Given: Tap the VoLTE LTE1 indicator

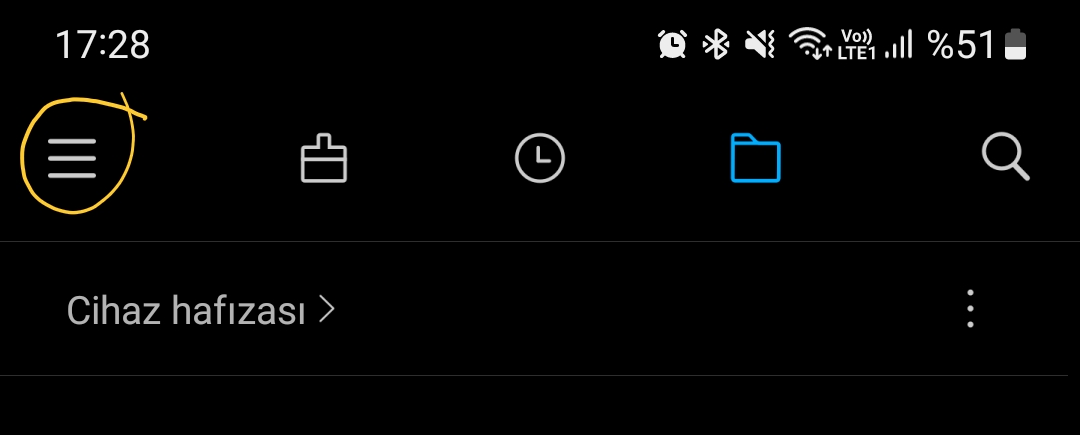Looking at the screenshot, I should 856,45.
